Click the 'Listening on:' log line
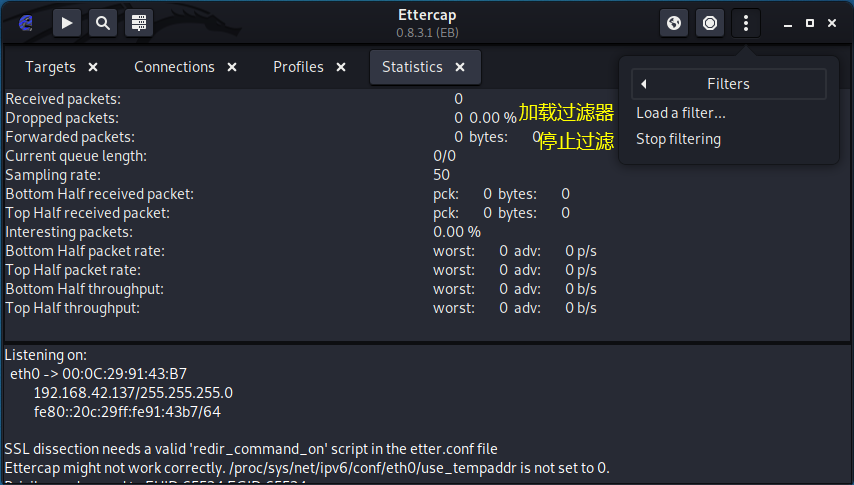The width and height of the screenshot is (854, 485). tap(46, 355)
